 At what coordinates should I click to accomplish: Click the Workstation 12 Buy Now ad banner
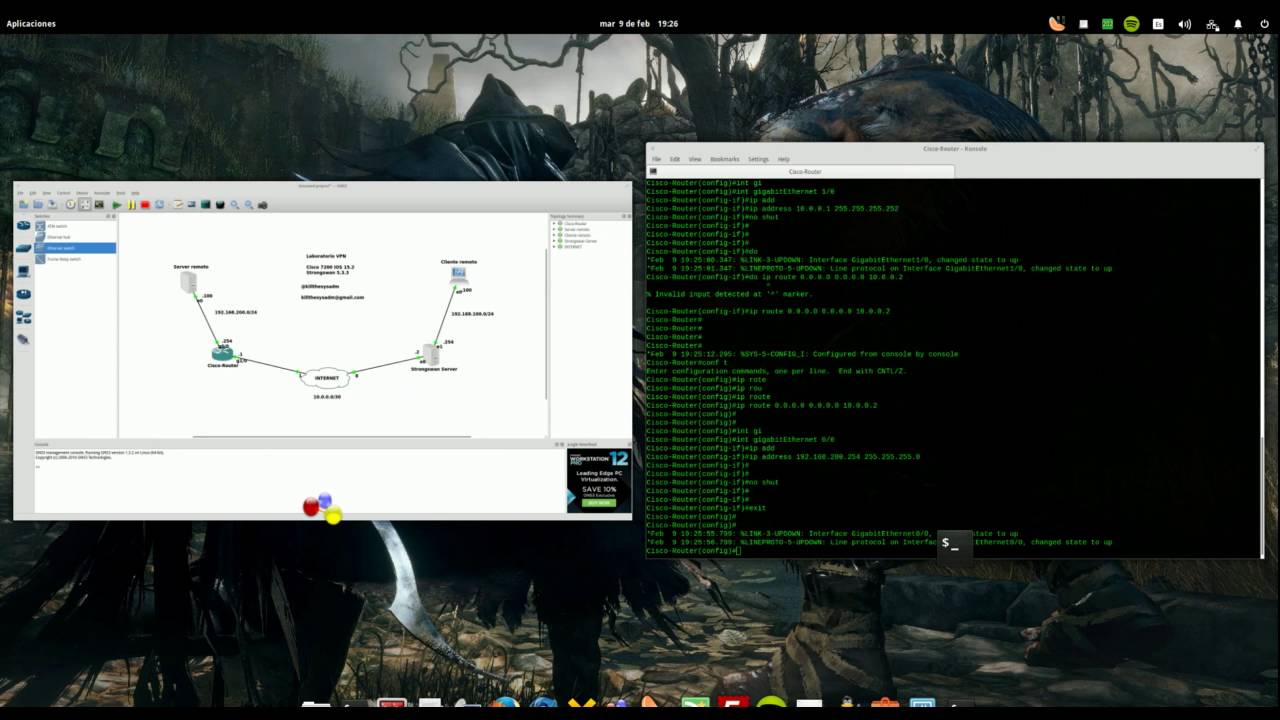(x=598, y=481)
